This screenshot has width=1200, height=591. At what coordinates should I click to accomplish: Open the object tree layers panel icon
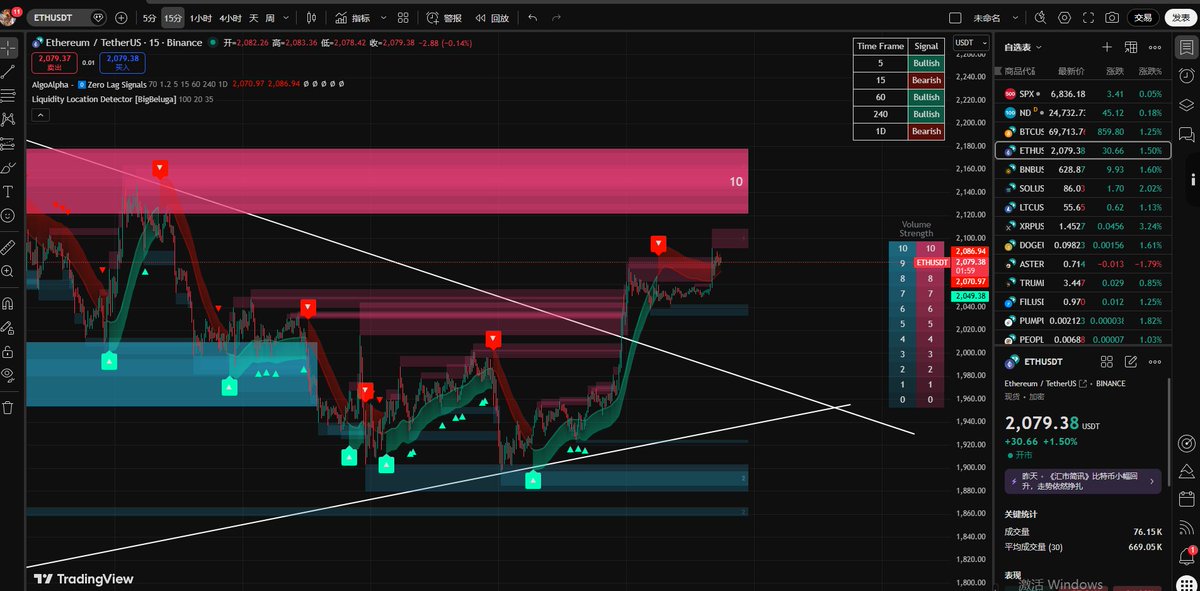[x=1186, y=105]
